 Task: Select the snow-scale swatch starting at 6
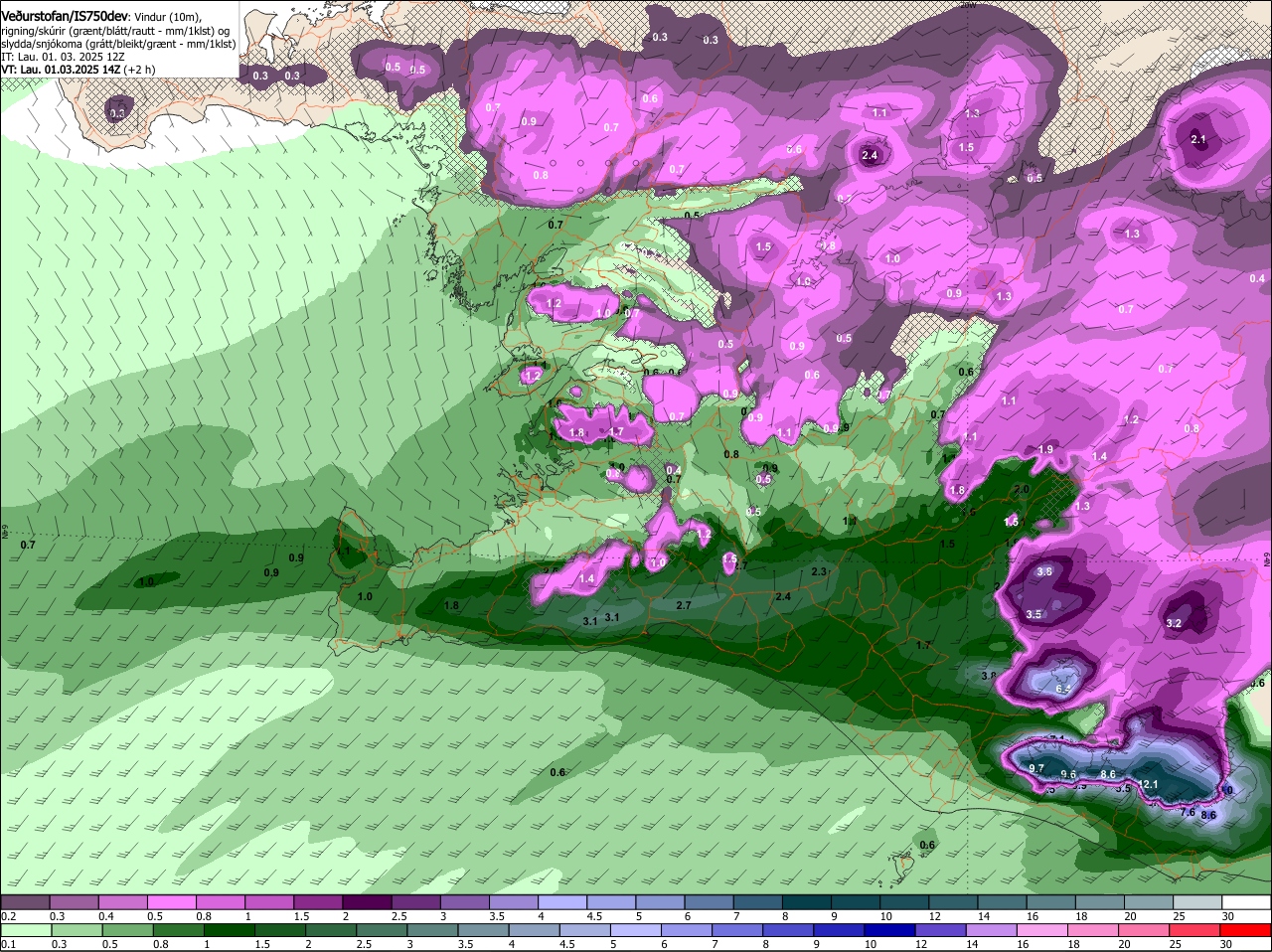[x=709, y=901]
